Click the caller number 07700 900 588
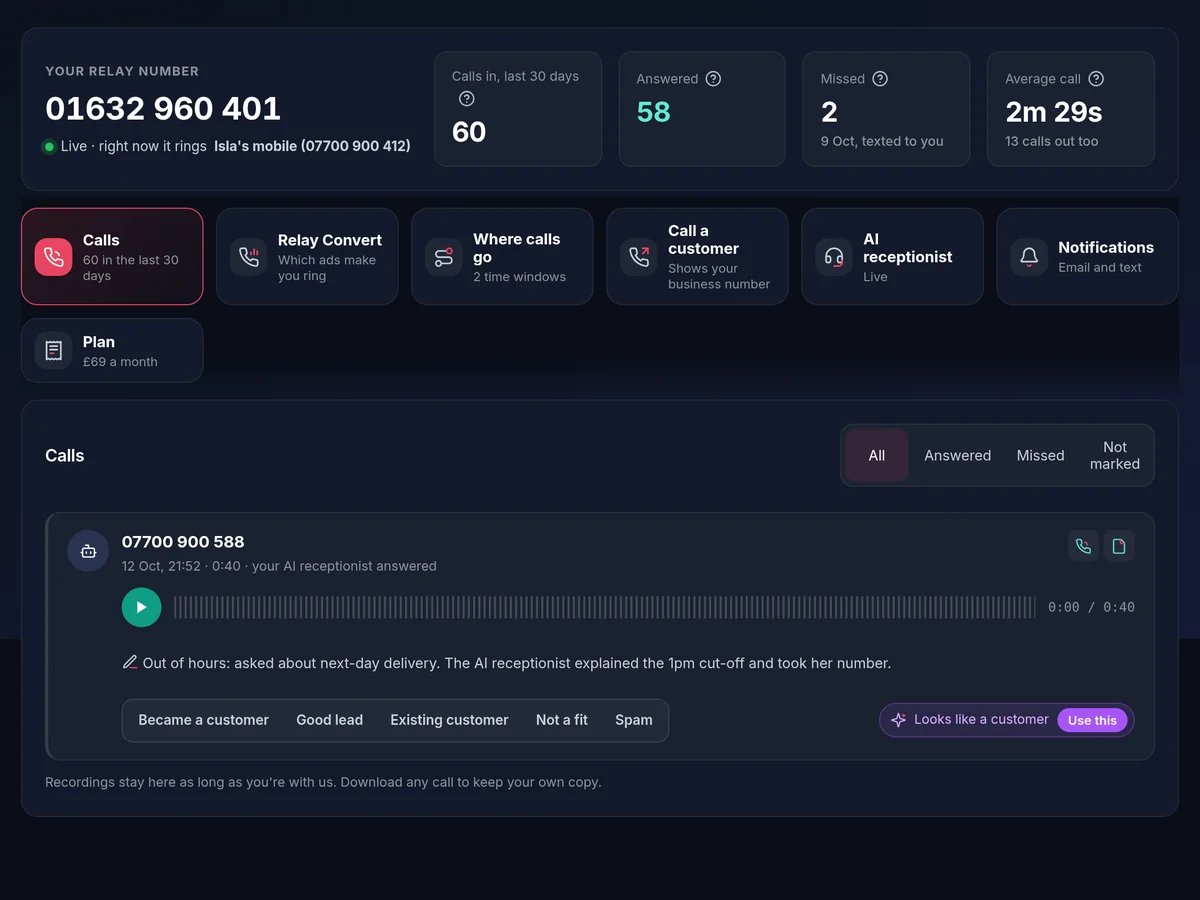1200x900 pixels. click(183, 542)
